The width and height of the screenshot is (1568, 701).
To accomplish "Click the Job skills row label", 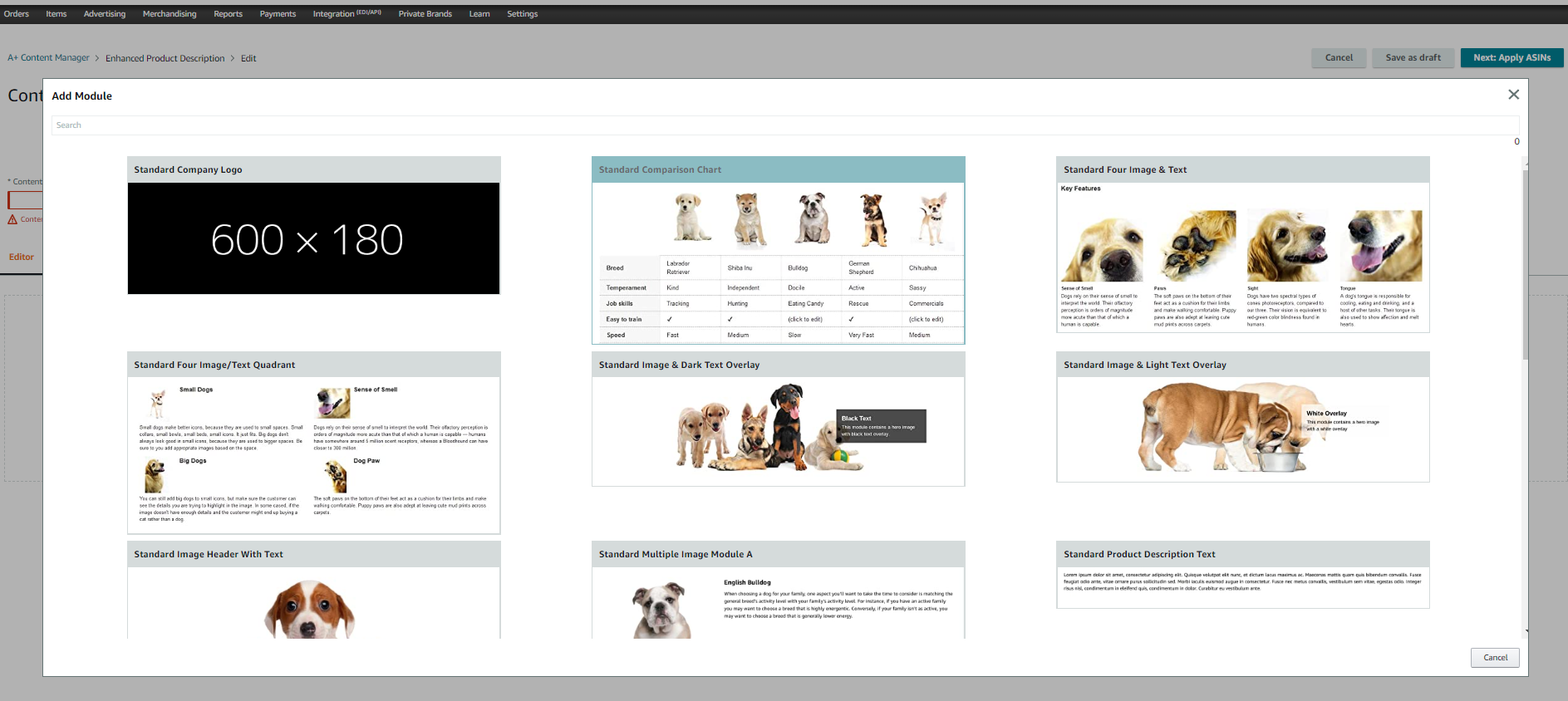I will 619,304.
